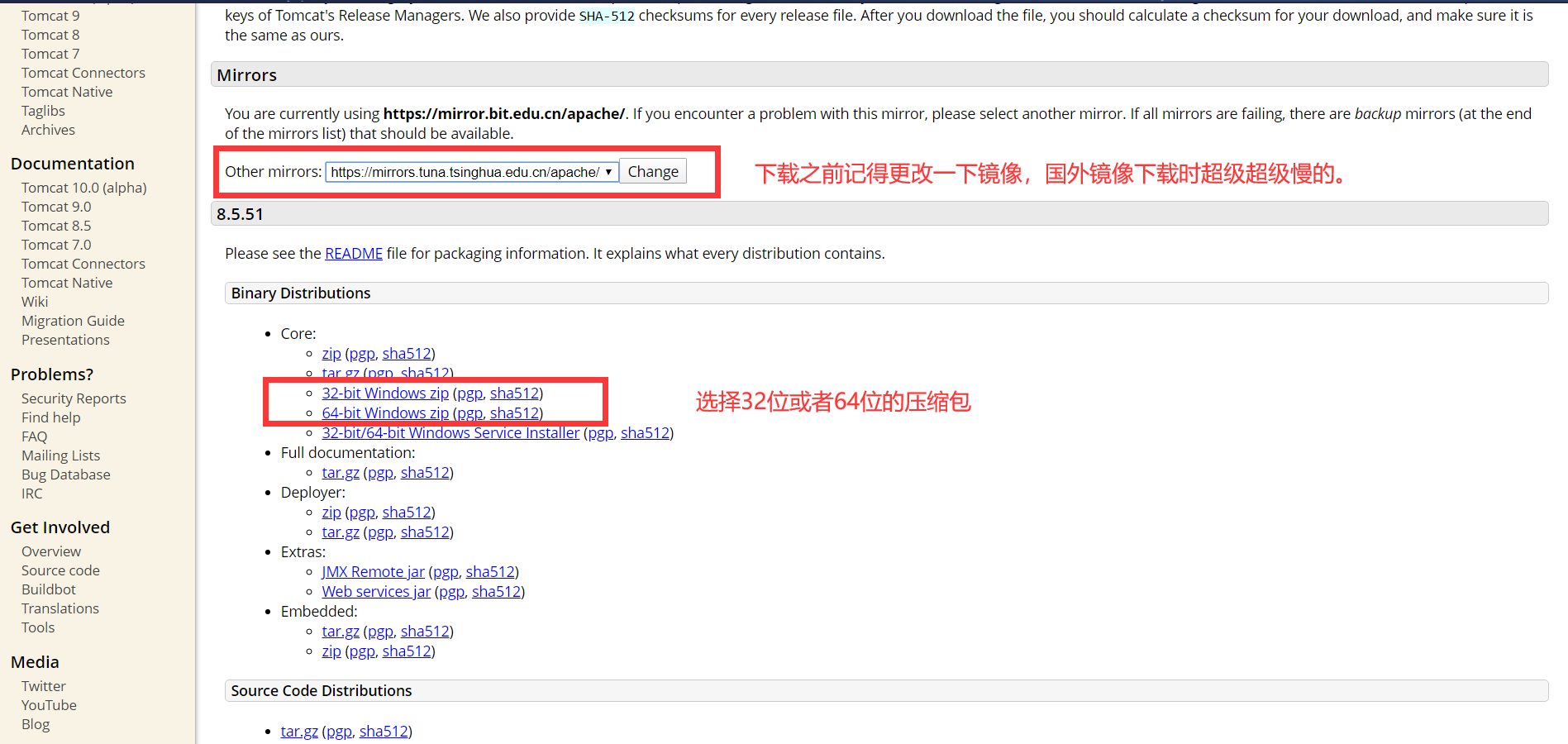Open the Buildbot link
The image size is (1568, 744).
pyautogui.click(x=49, y=589)
